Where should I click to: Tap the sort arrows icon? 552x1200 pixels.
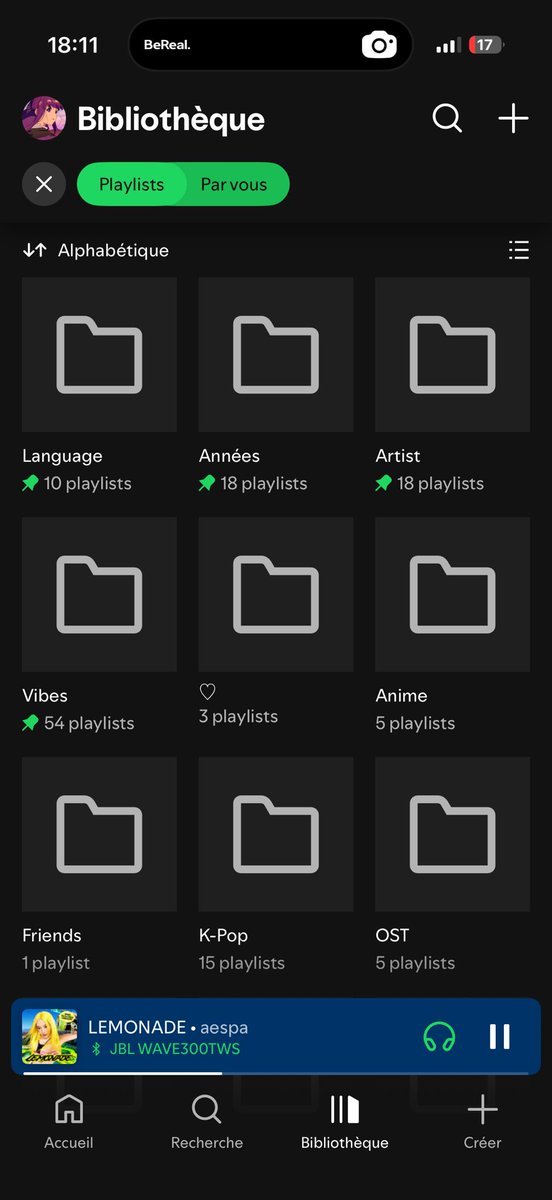tap(35, 250)
